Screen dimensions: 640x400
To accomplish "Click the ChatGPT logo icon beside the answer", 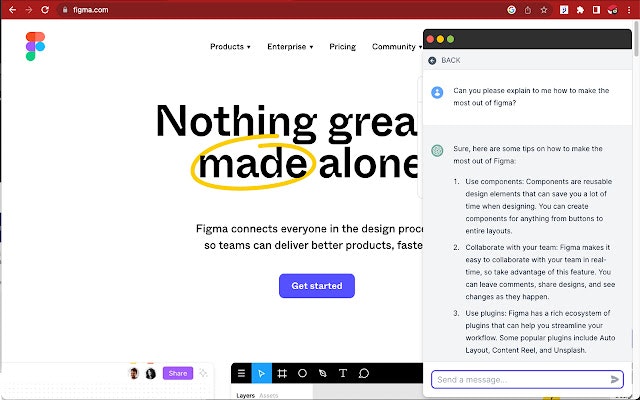I will pyautogui.click(x=437, y=151).
